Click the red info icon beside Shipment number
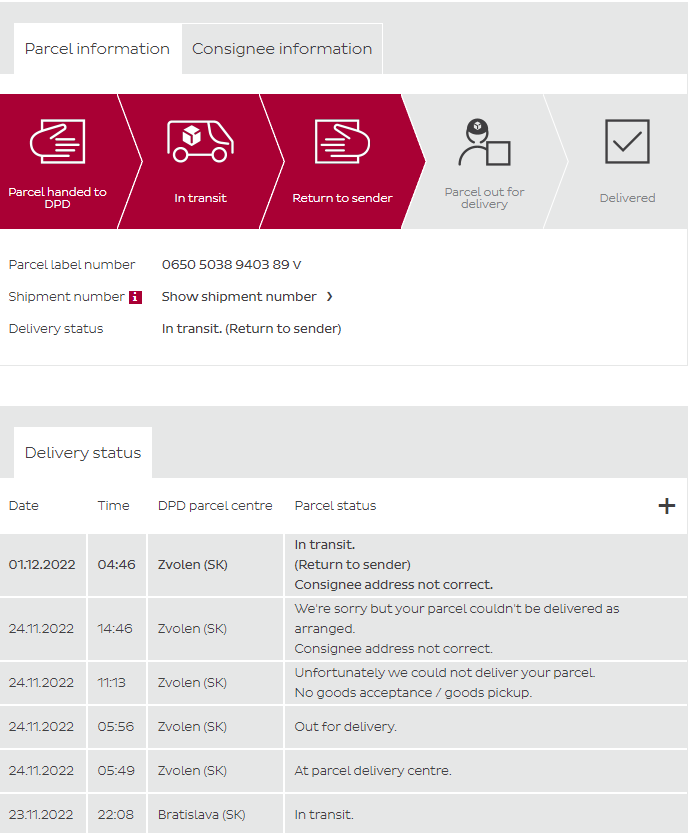 [x=136, y=297]
